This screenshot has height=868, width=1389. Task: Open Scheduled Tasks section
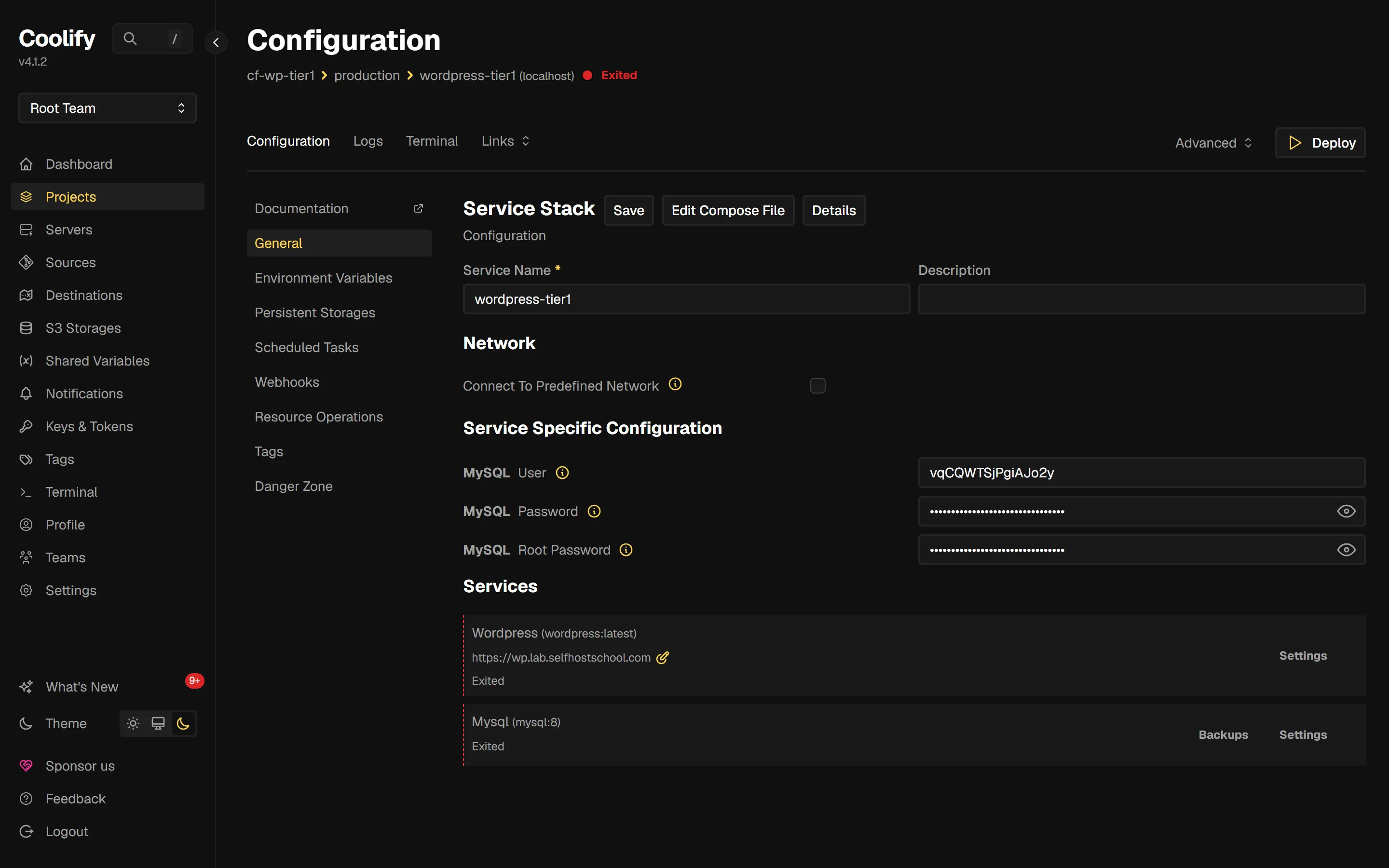coord(339,347)
